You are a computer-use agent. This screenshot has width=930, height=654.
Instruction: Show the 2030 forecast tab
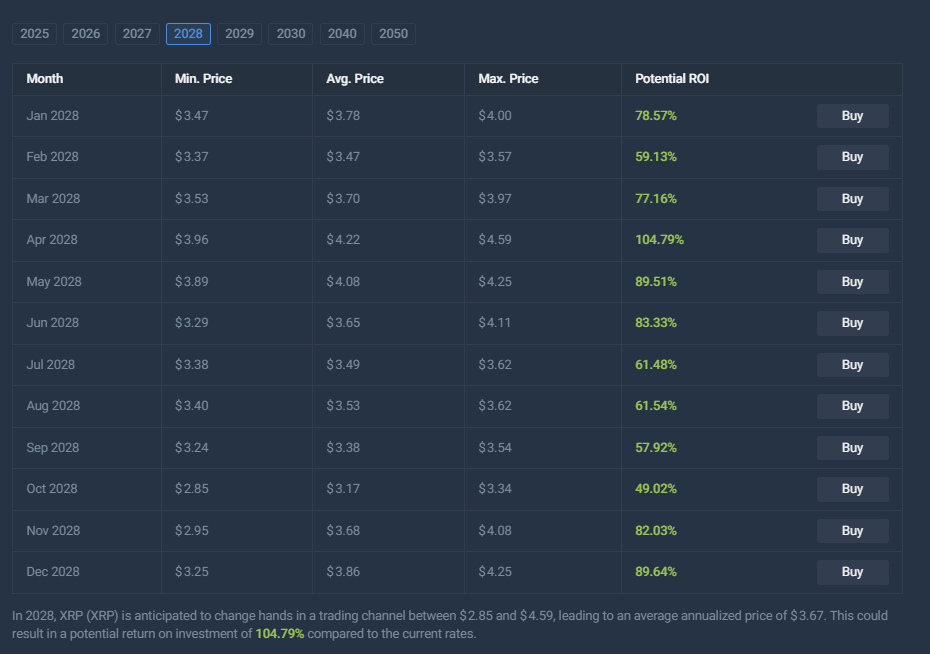click(291, 34)
